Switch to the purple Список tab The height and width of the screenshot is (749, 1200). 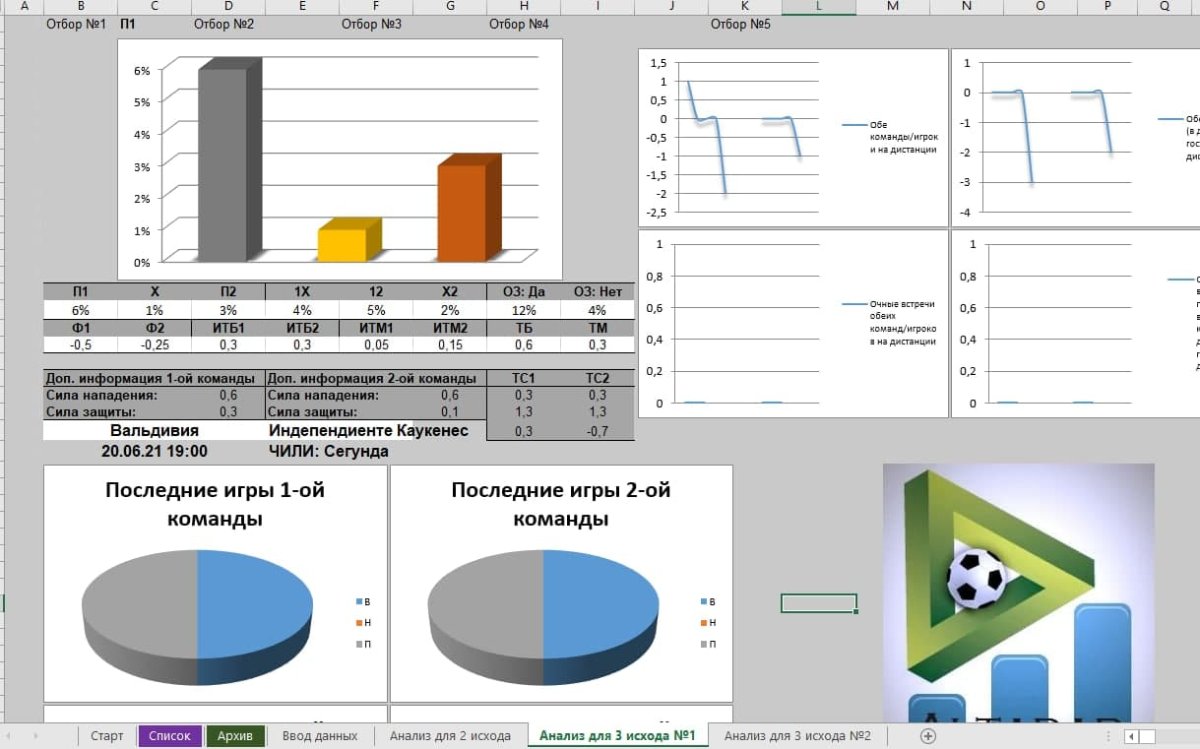coord(169,736)
